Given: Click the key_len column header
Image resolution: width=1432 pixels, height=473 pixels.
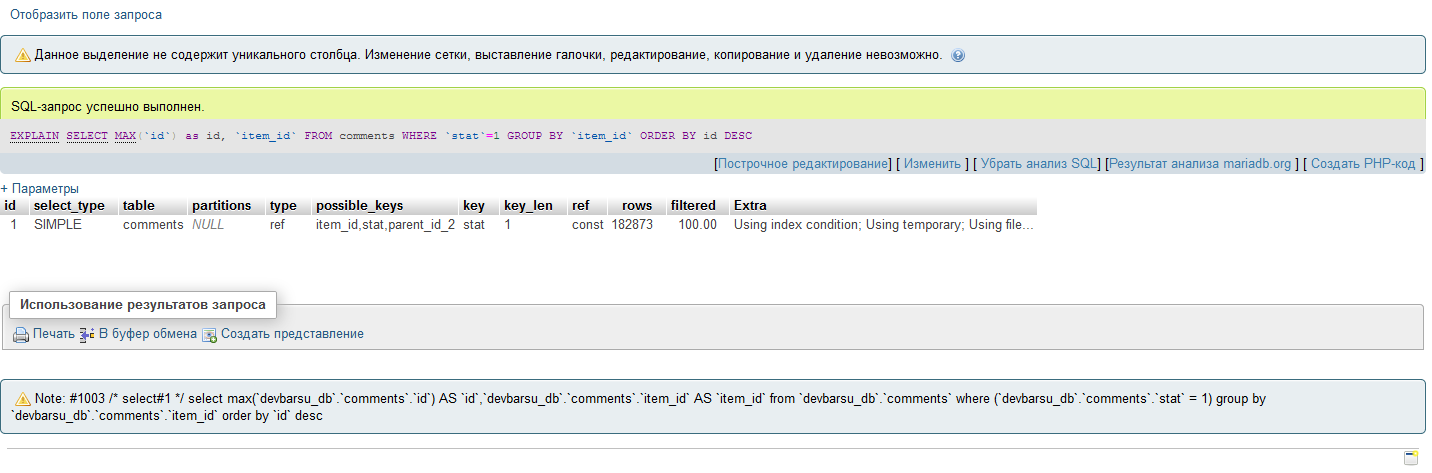Looking at the screenshot, I should (x=528, y=205).
